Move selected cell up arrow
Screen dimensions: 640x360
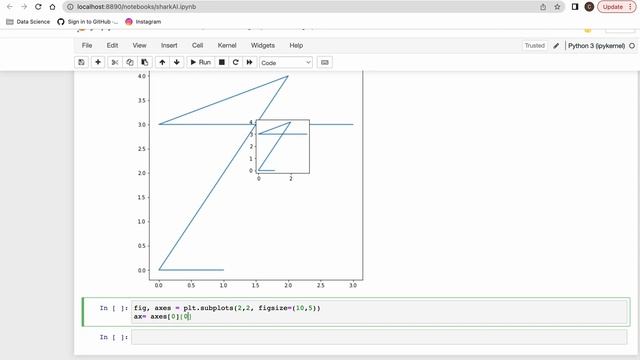point(162,62)
